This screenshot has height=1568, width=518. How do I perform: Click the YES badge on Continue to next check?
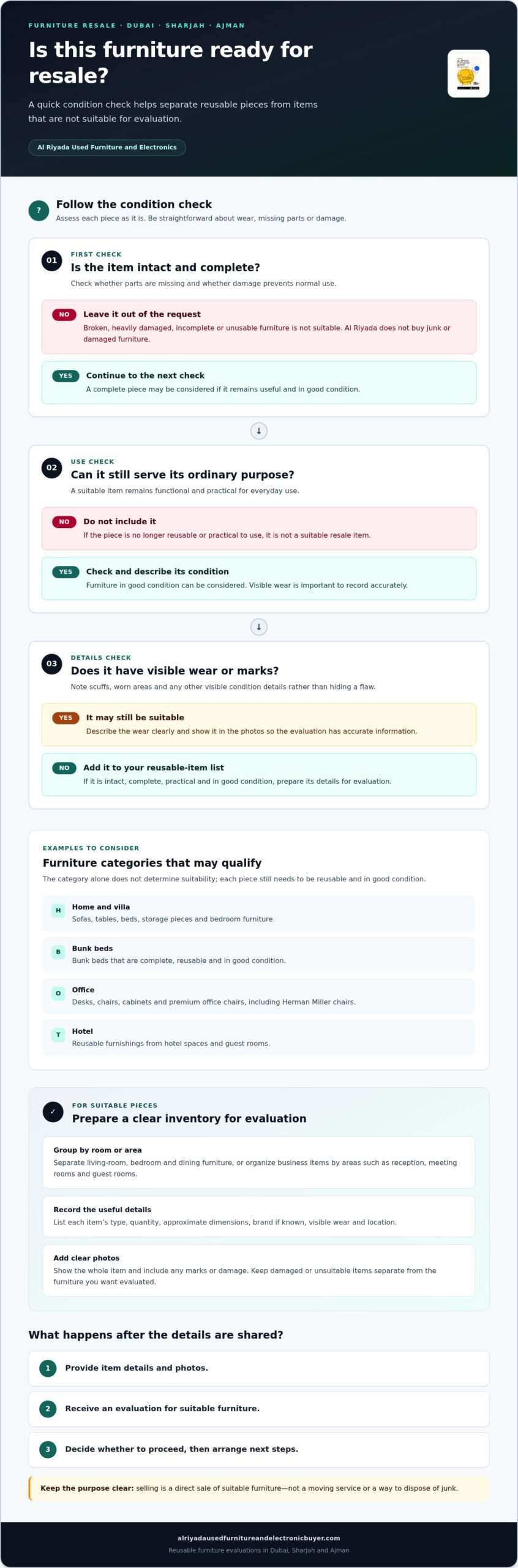click(x=66, y=375)
